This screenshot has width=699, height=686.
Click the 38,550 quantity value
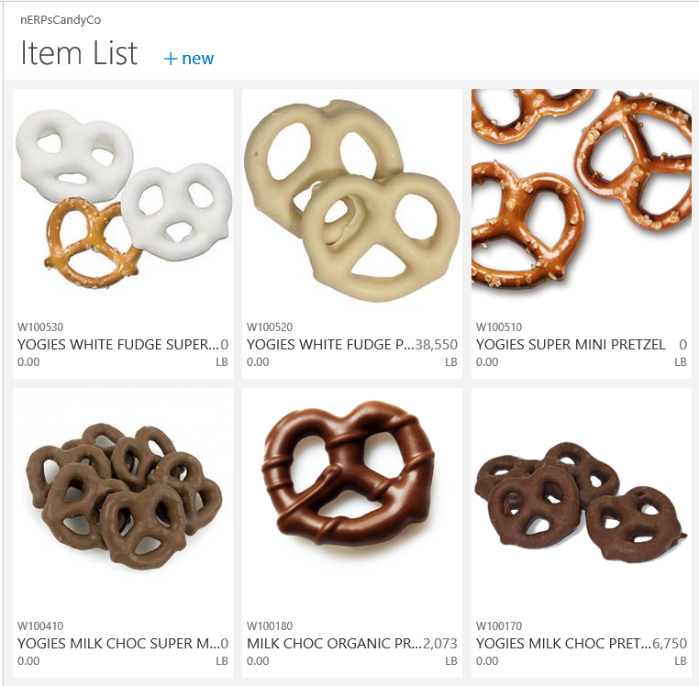click(x=436, y=345)
